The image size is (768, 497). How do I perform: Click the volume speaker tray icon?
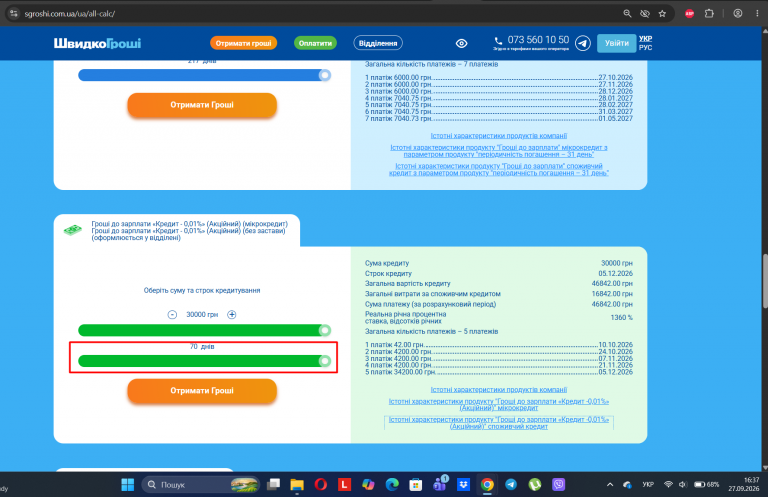[x=683, y=485]
